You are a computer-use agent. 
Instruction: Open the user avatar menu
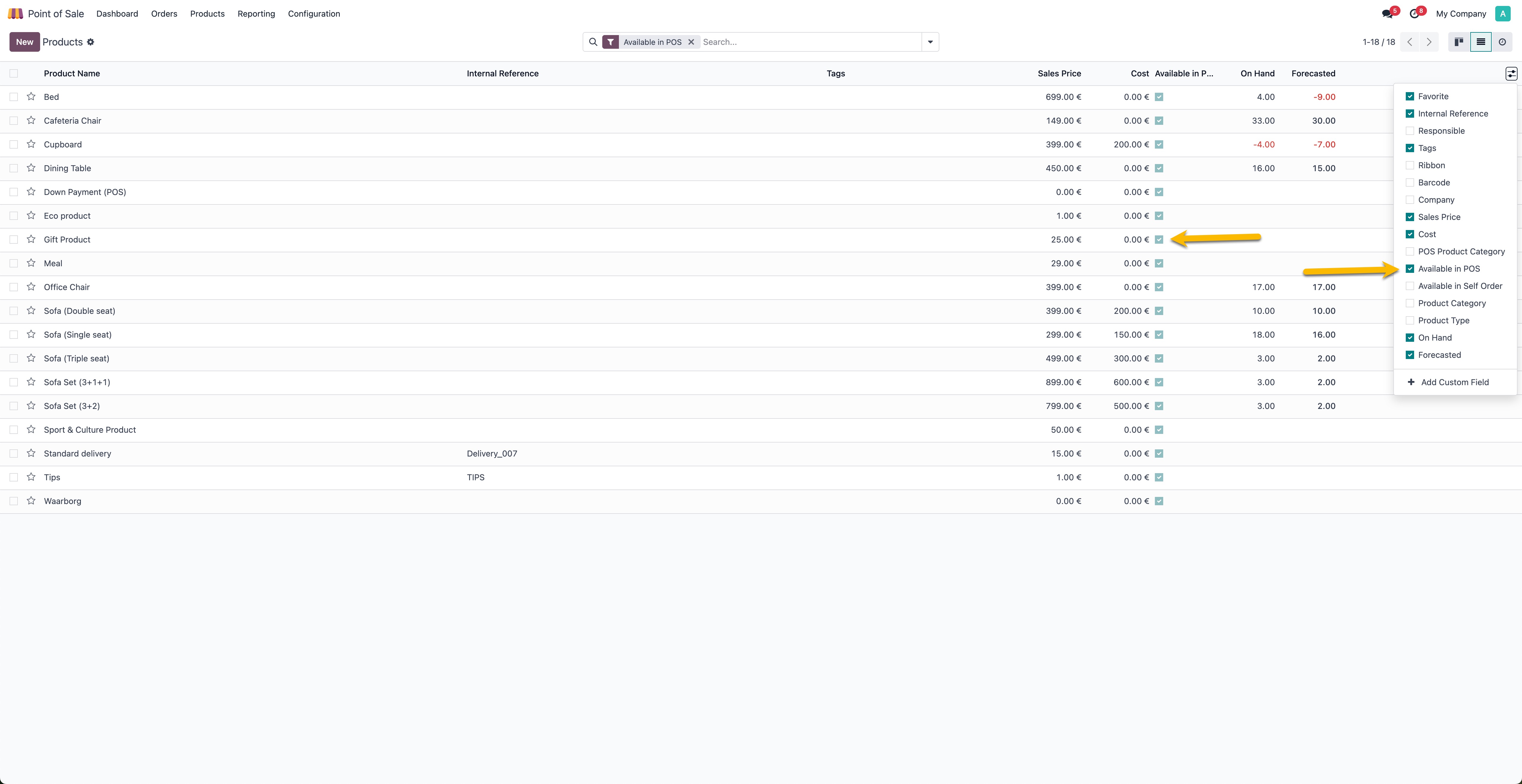[1502, 14]
